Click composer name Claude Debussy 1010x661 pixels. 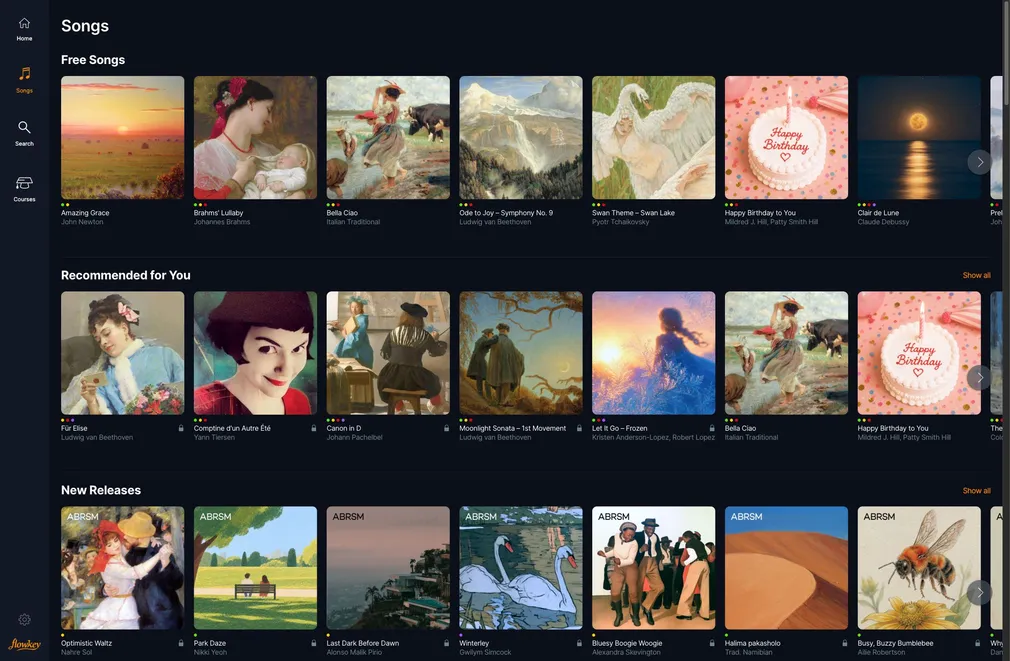pyautogui.click(x=883, y=222)
